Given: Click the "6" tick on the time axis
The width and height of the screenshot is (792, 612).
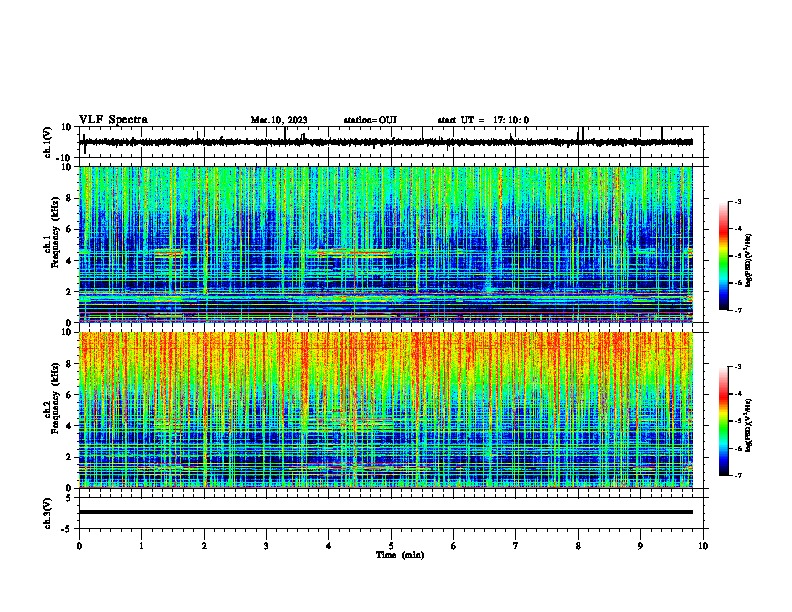Looking at the screenshot, I should pos(454,546).
